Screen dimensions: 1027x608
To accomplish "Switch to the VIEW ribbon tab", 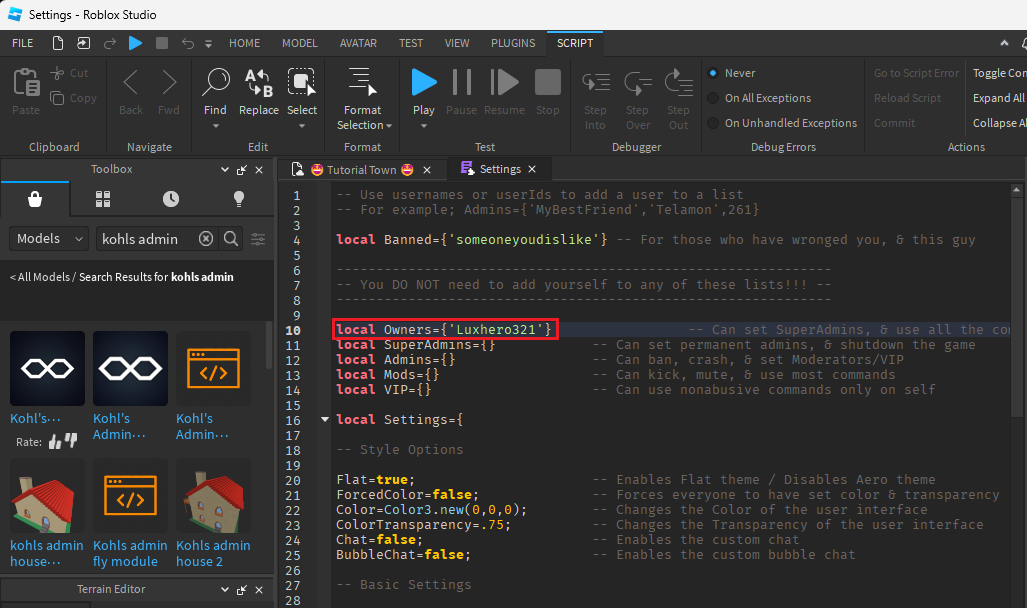I will tap(457, 43).
